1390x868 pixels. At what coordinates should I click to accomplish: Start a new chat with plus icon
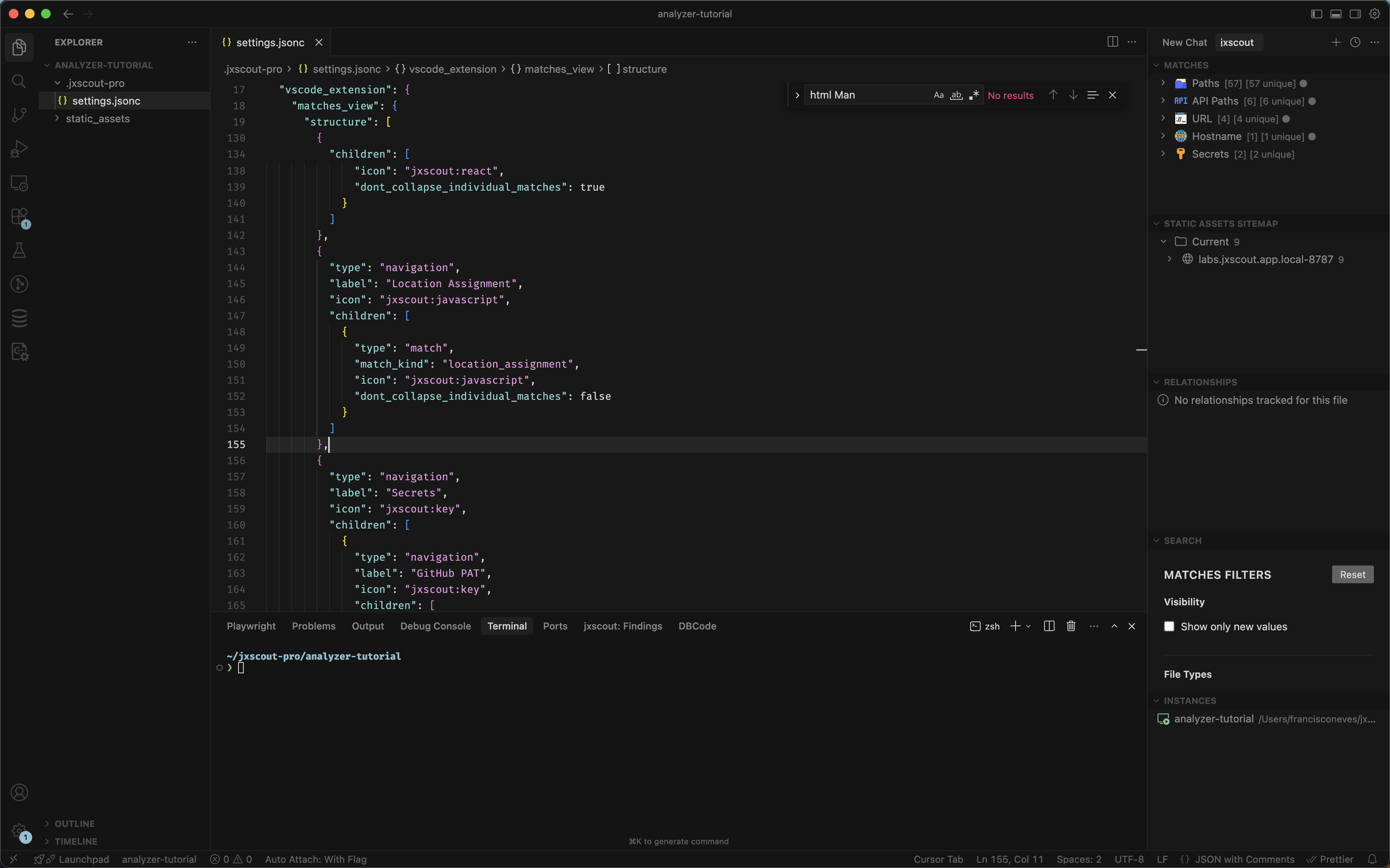[x=1336, y=43]
